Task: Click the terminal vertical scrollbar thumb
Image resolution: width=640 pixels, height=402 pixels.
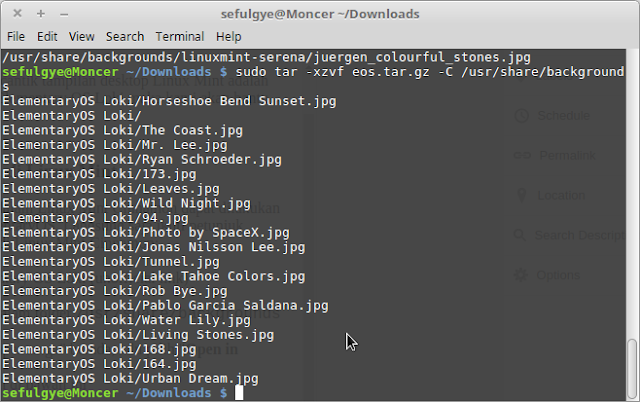Action: click(632, 369)
